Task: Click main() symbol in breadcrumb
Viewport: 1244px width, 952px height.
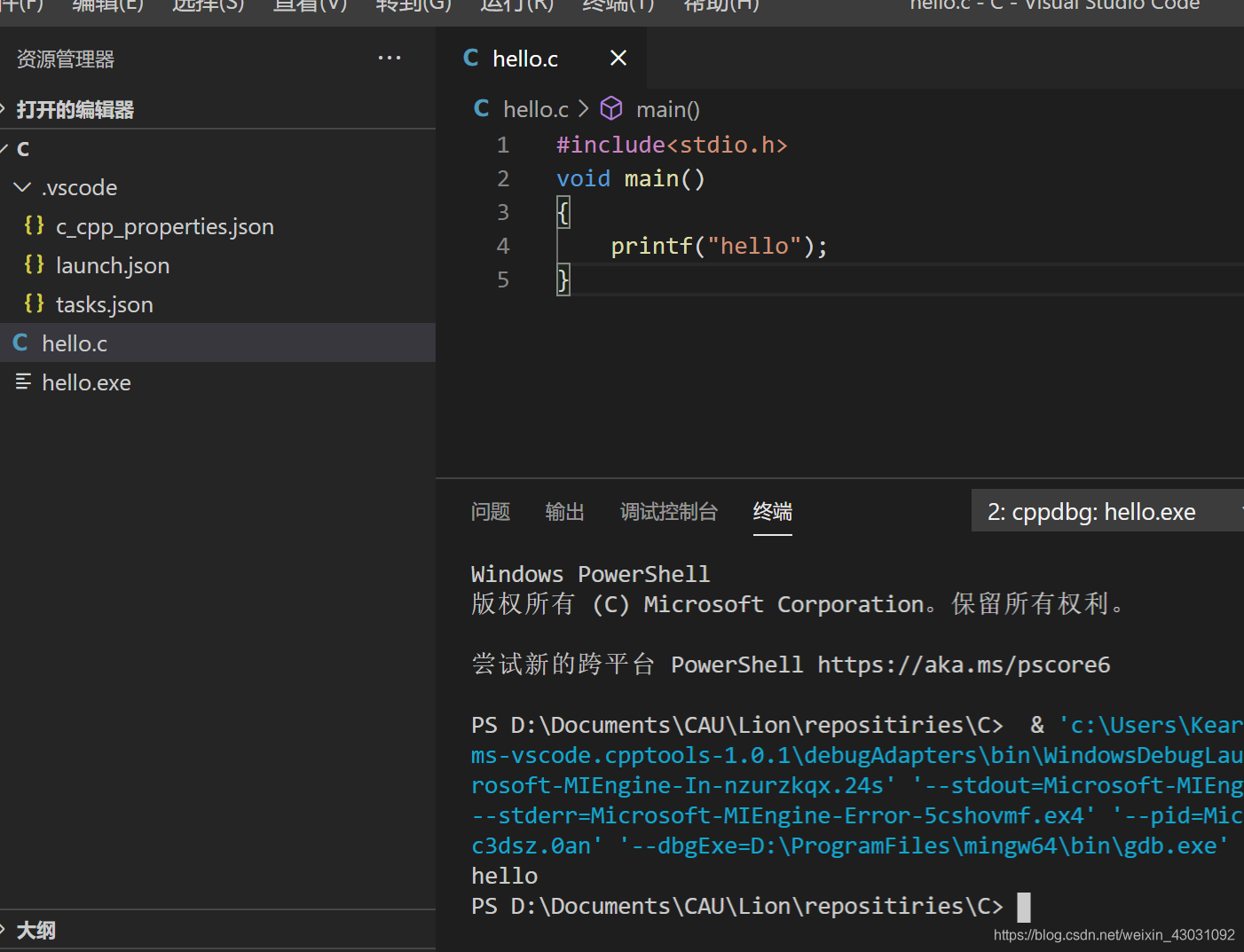Action: click(668, 109)
